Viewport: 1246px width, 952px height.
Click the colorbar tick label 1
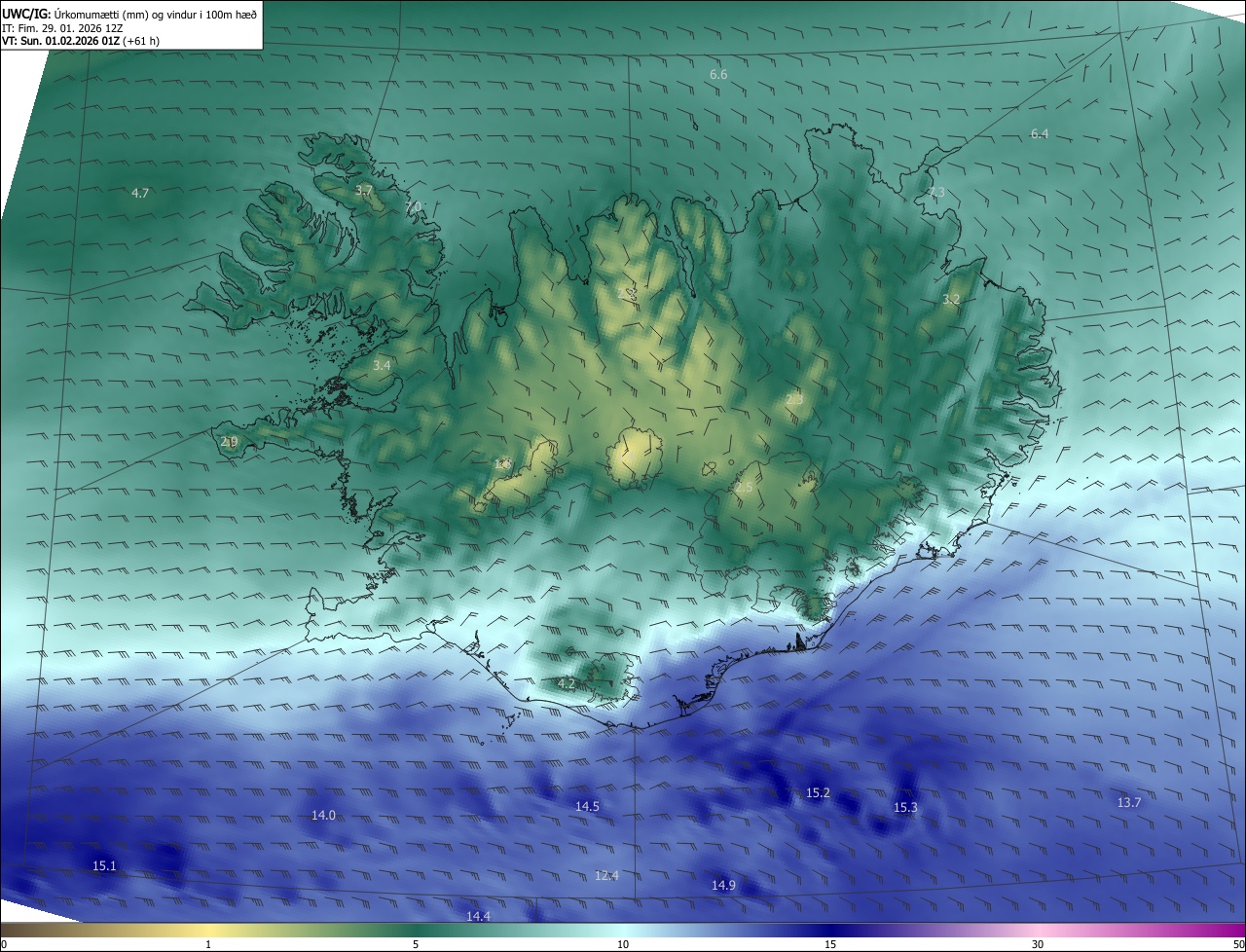point(208,944)
